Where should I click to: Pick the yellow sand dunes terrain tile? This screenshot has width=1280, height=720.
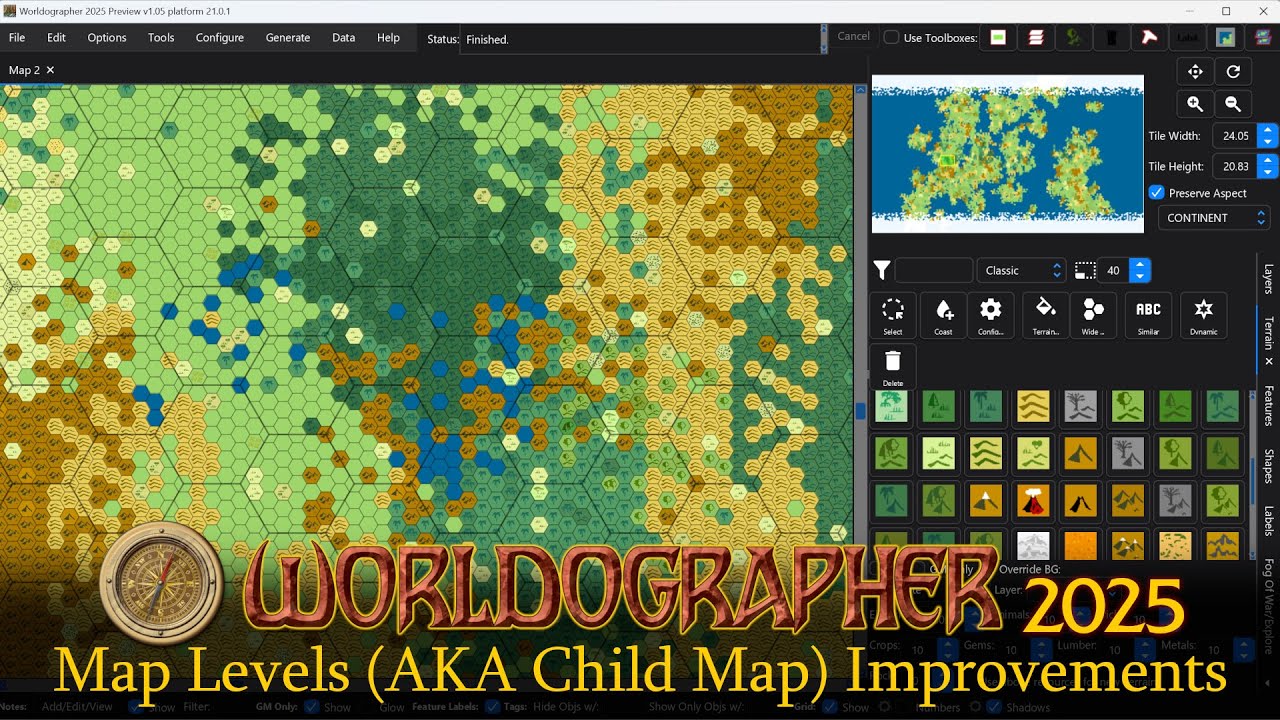pyautogui.click(x=1033, y=406)
